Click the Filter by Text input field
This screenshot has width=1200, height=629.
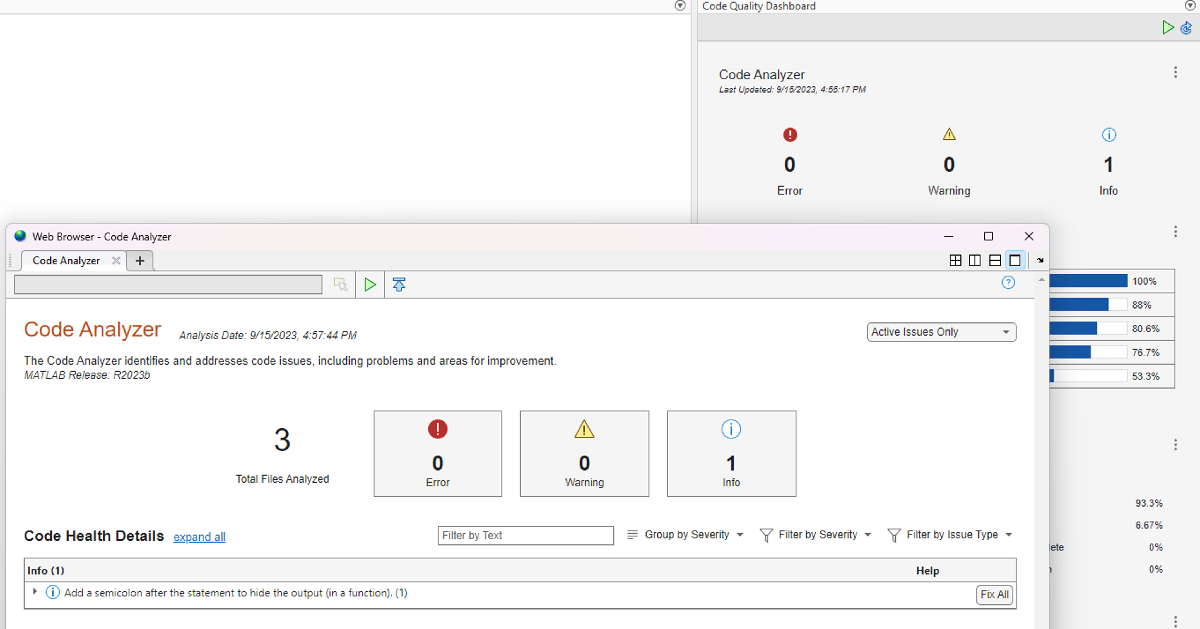pos(526,535)
